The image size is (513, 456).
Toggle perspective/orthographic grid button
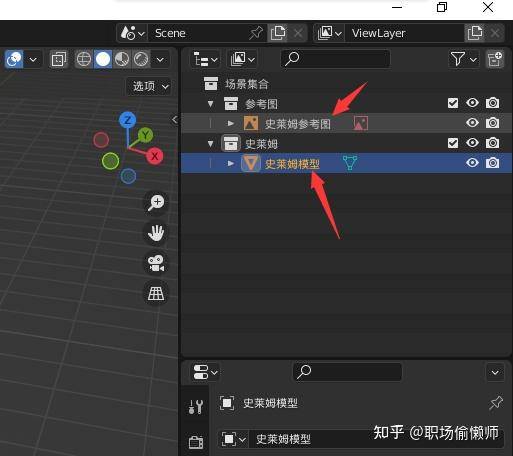(x=156, y=293)
